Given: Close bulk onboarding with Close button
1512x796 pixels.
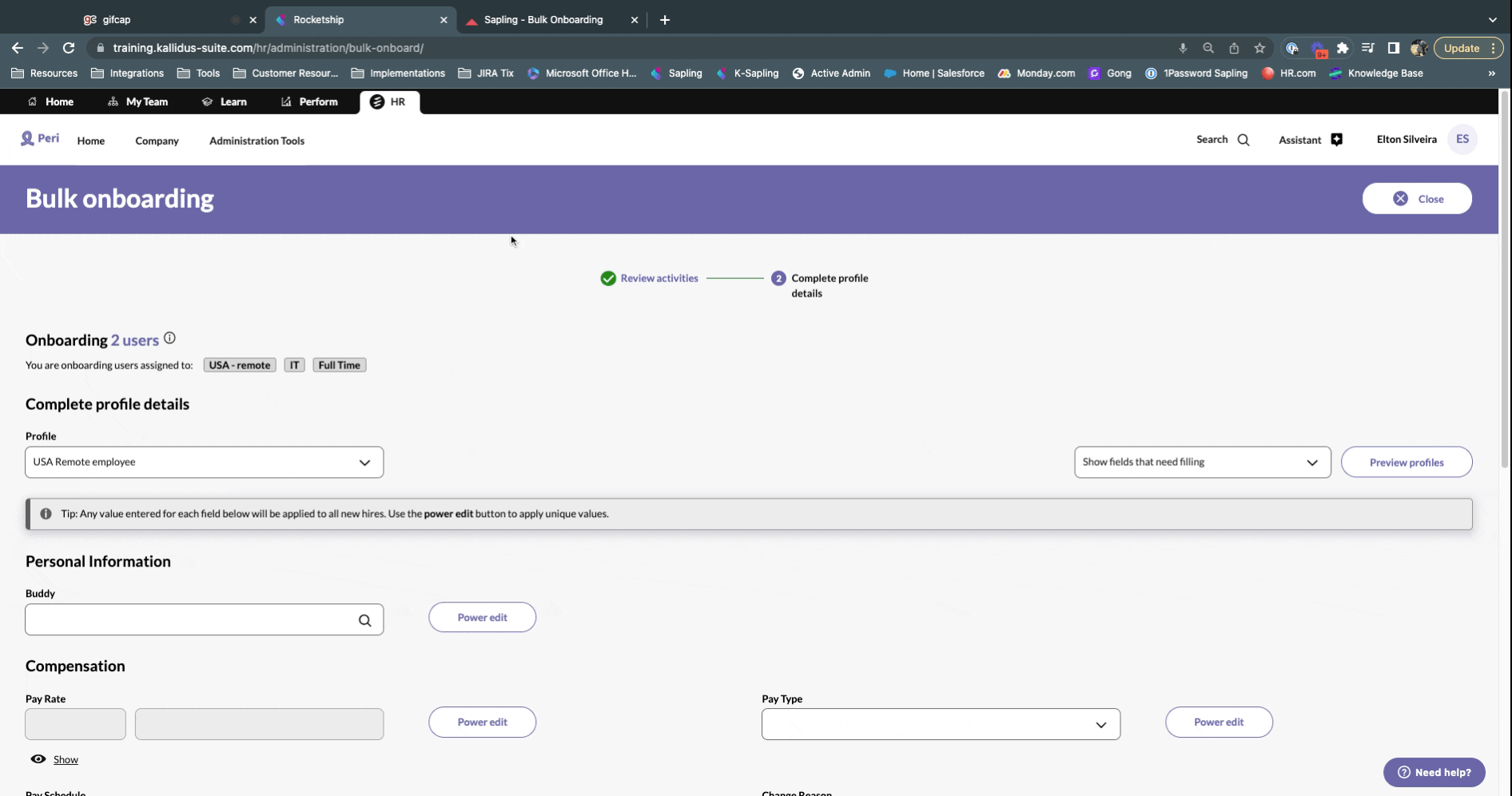Looking at the screenshot, I should pyautogui.click(x=1416, y=199).
